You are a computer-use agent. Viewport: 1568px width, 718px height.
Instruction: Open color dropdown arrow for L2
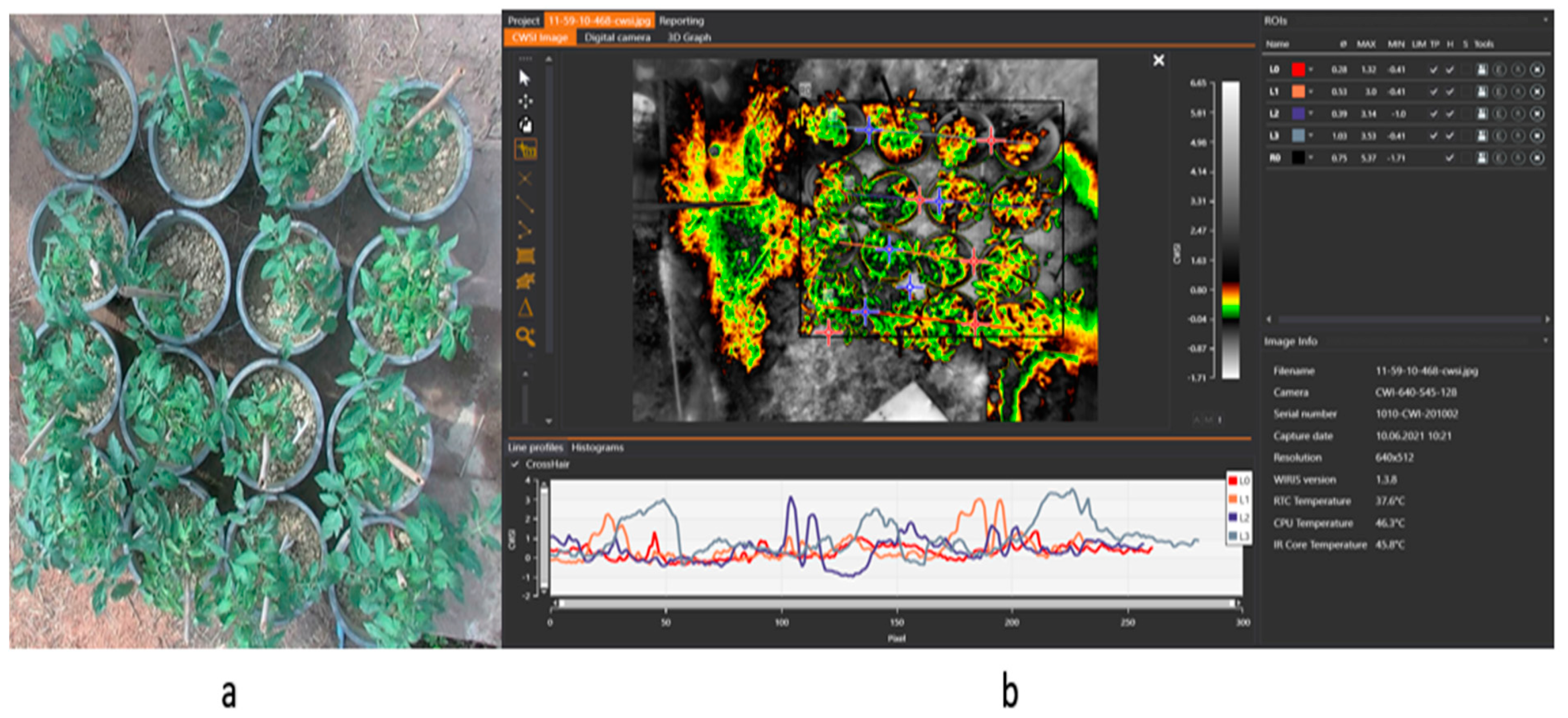pyautogui.click(x=1311, y=114)
